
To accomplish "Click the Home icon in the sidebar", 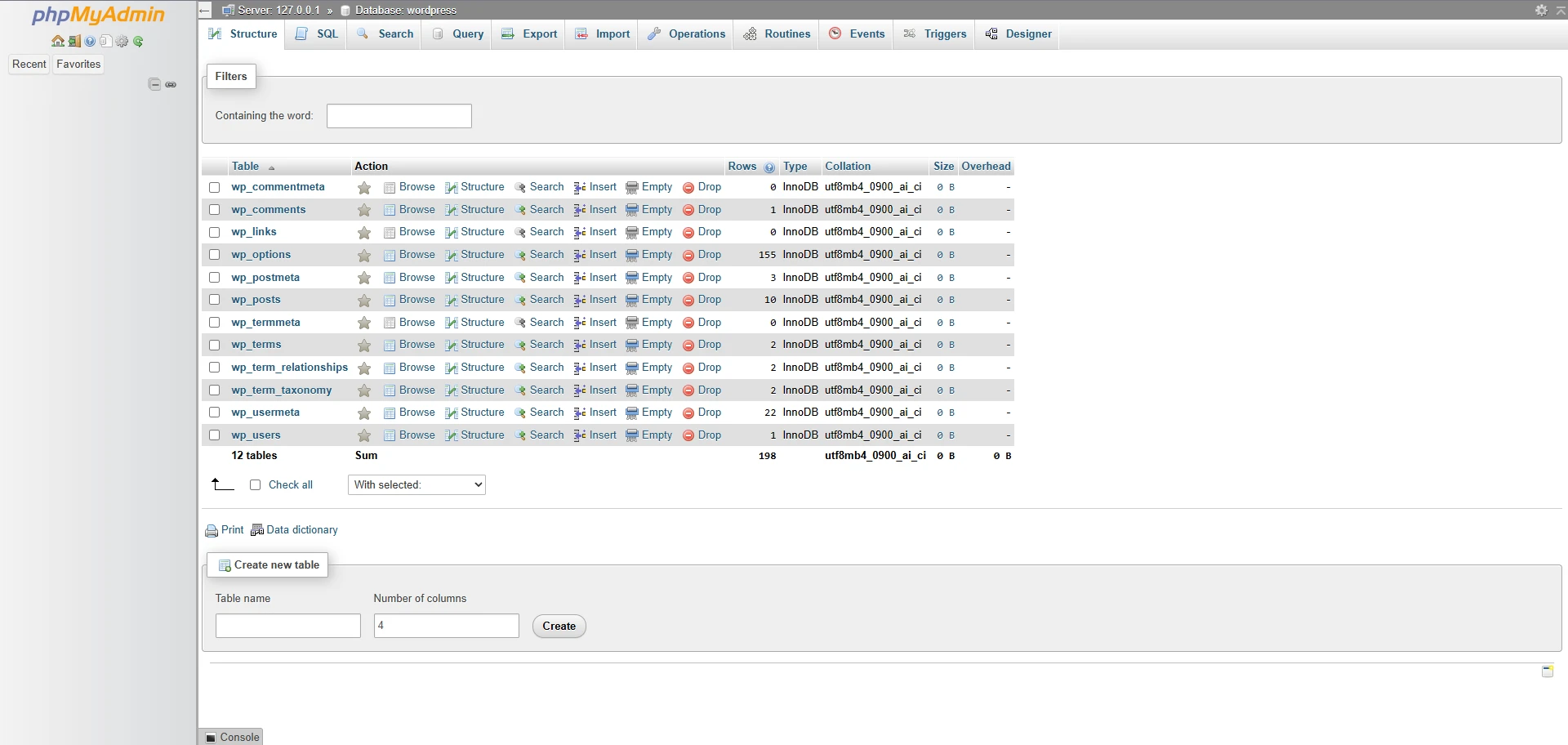I will (58, 41).
